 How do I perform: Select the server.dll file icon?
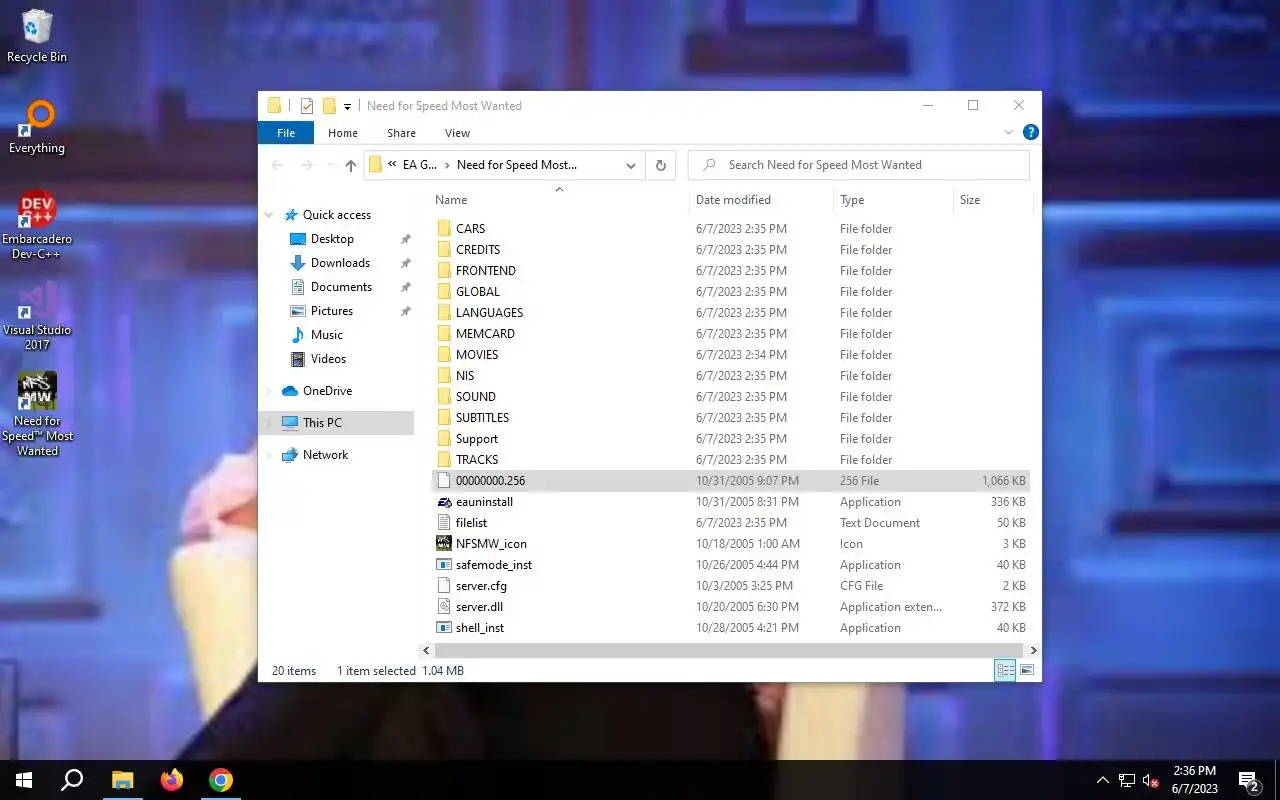tap(445, 607)
